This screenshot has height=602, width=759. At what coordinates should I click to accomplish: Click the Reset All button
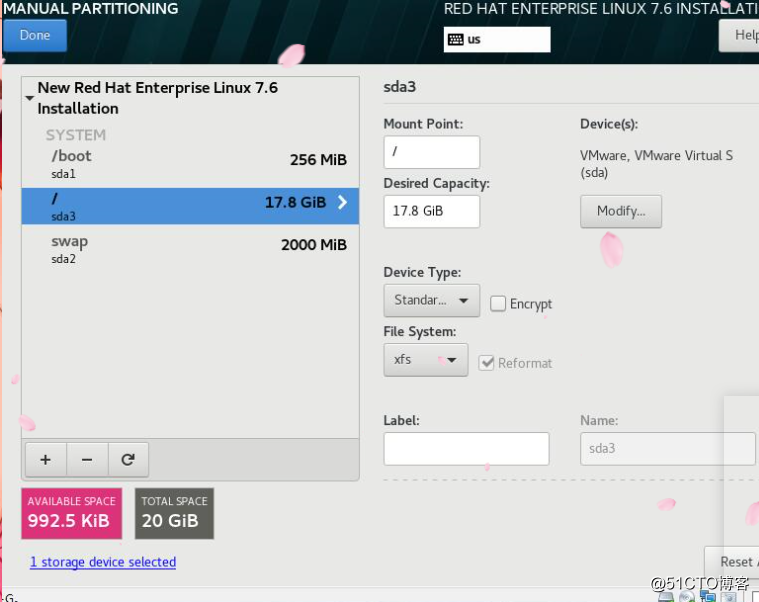click(732, 561)
